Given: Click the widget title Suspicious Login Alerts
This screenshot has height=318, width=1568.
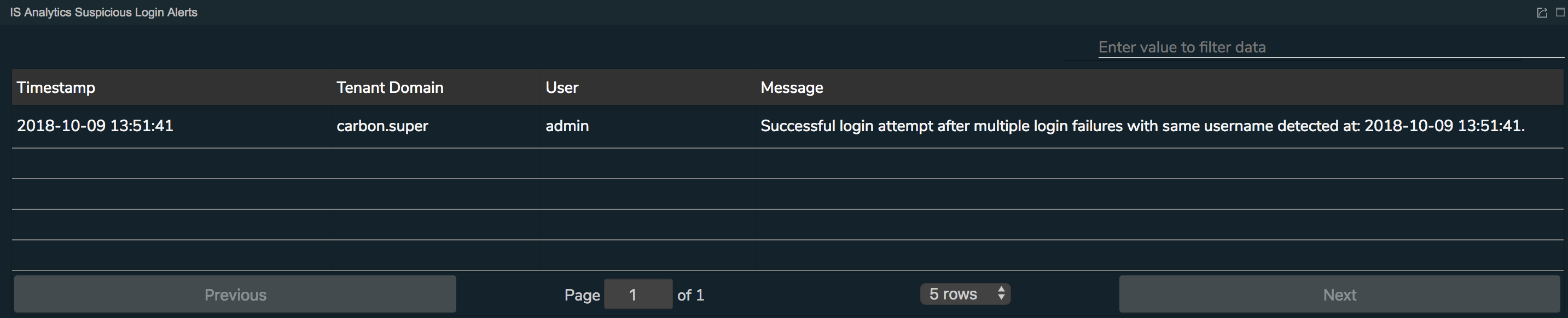Looking at the screenshot, I should tap(103, 12).
